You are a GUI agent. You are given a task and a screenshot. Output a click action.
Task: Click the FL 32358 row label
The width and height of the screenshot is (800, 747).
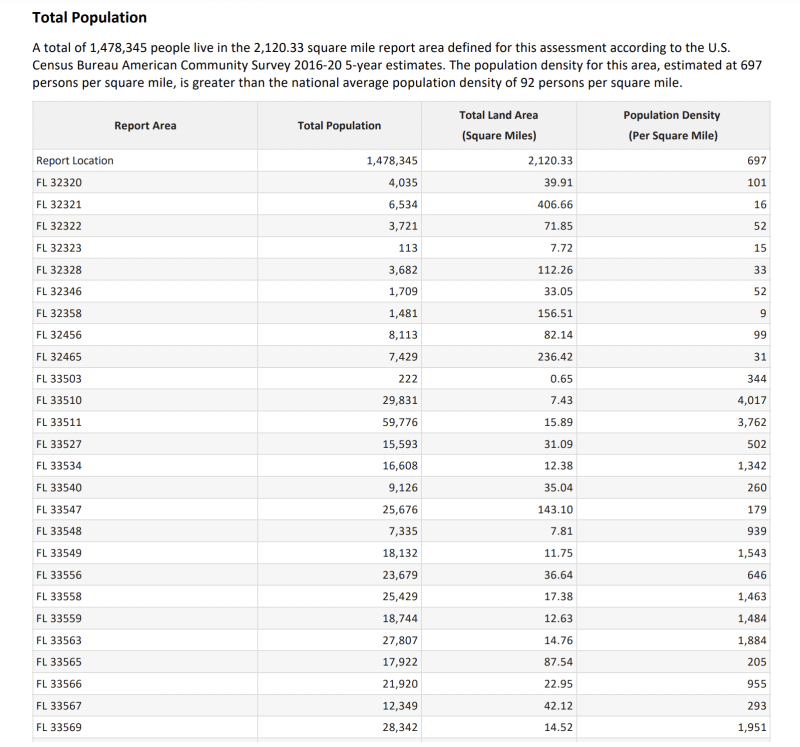tap(59, 313)
